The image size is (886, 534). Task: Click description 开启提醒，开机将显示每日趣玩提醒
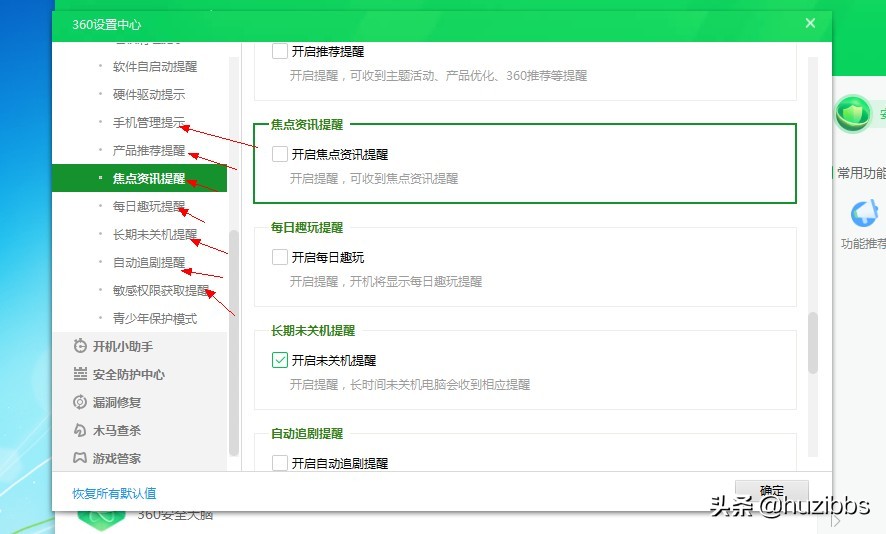386,281
